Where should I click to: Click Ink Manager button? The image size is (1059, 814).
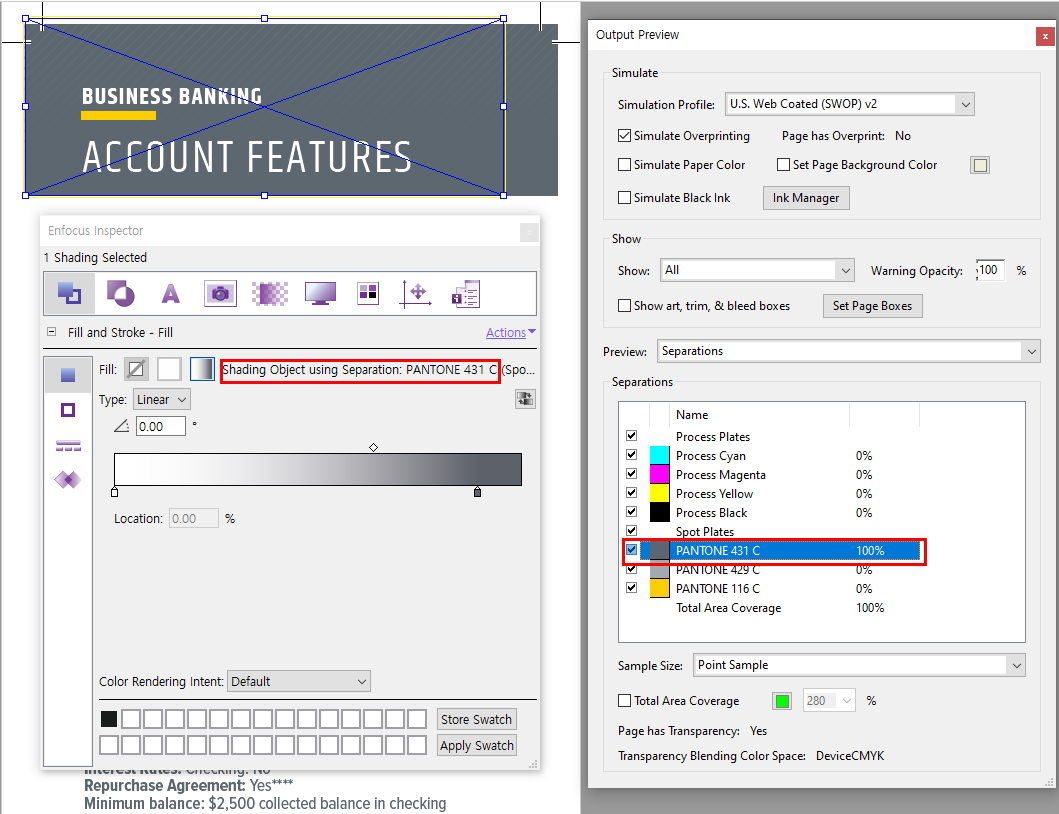point(806,198)
